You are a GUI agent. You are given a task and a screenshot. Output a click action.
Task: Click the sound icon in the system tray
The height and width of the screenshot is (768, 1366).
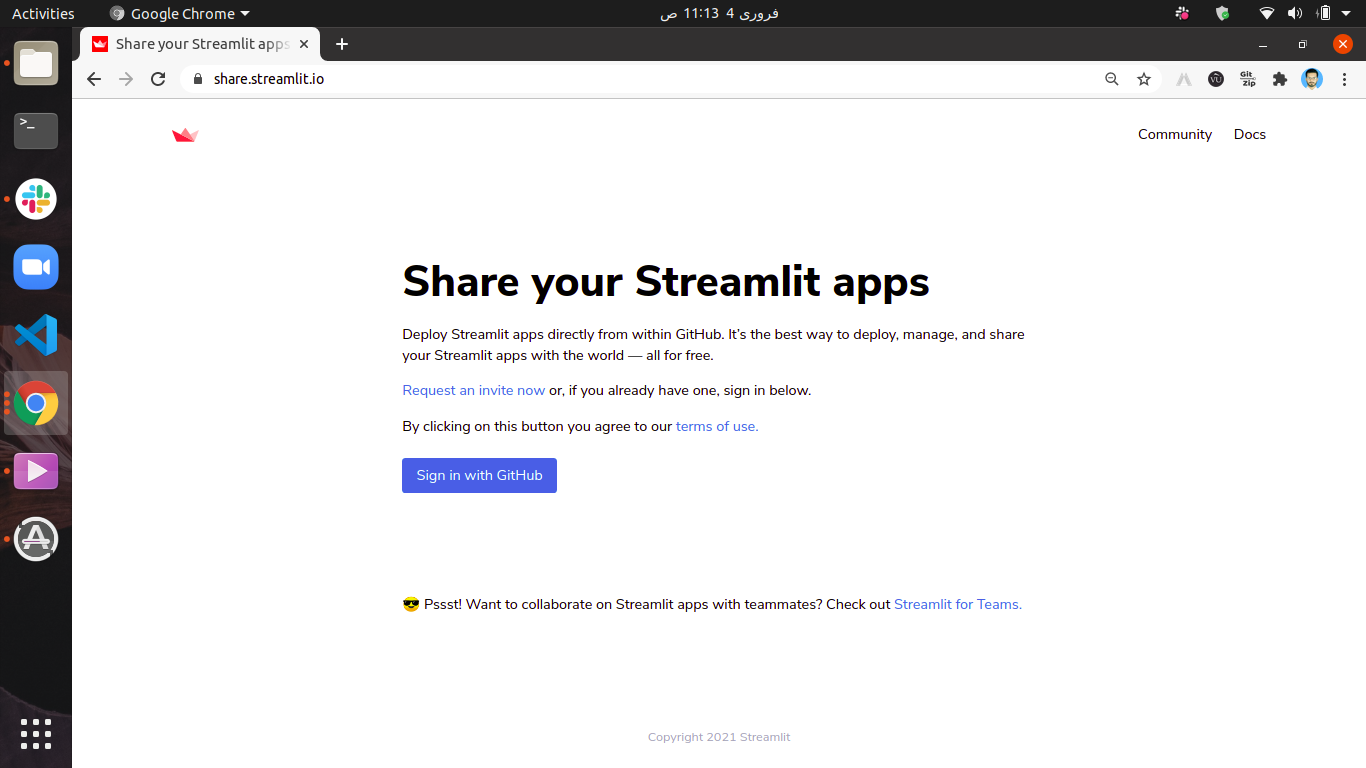[x=1296, y=13]
